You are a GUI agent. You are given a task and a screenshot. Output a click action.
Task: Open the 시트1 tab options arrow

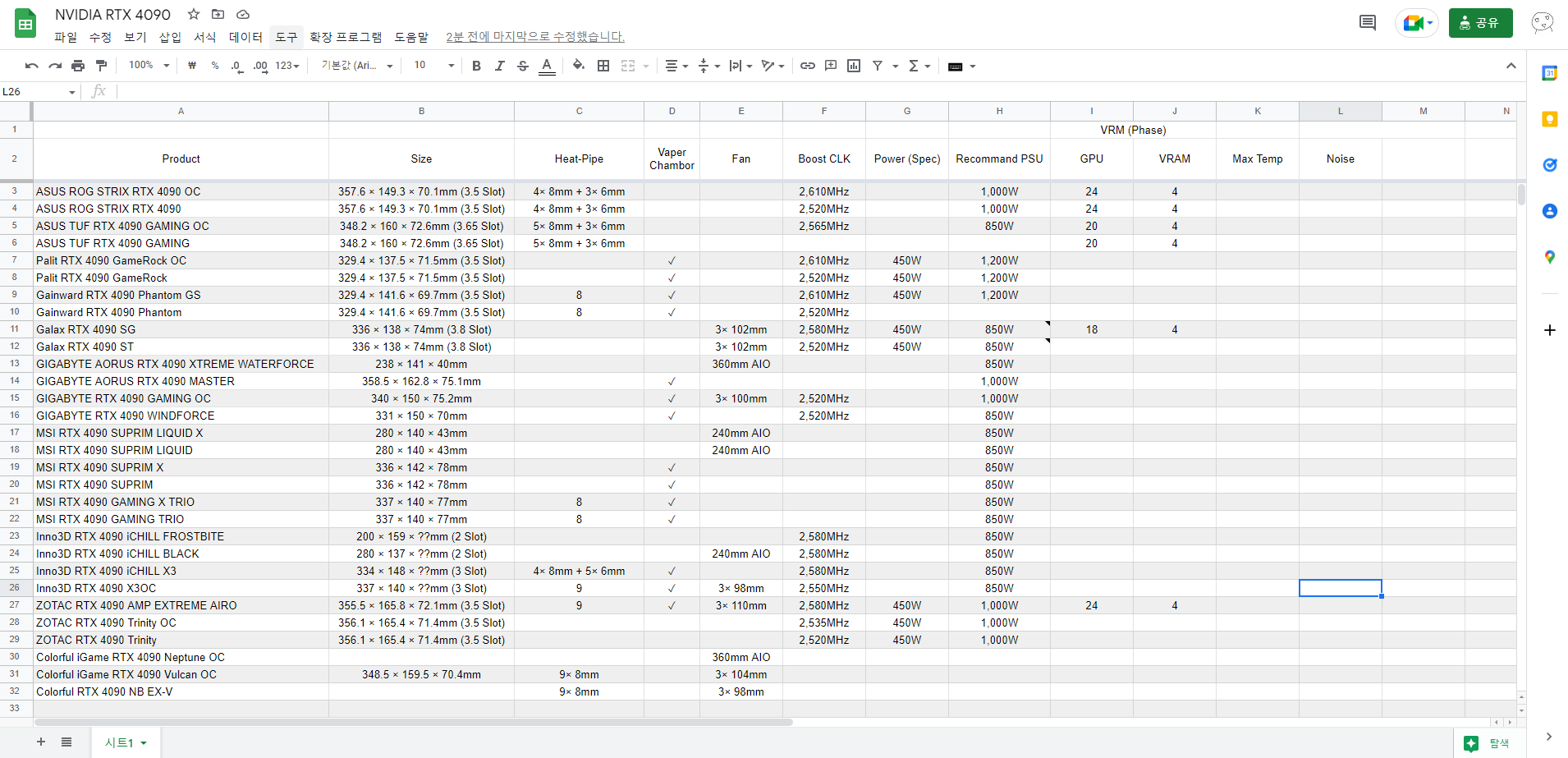(x=144, y=743)
